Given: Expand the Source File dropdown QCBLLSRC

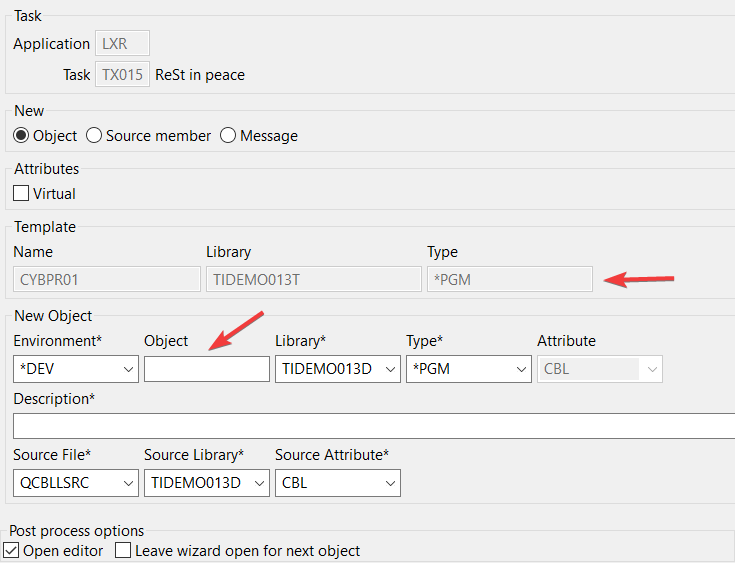Looking at the screenshot, I should coord(76,484).
